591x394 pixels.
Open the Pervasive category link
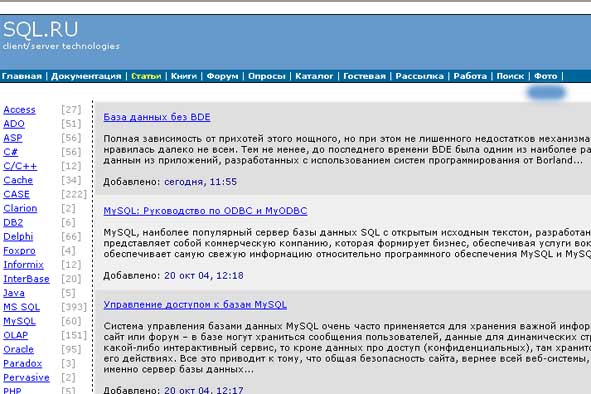click(x=26, y=377)
